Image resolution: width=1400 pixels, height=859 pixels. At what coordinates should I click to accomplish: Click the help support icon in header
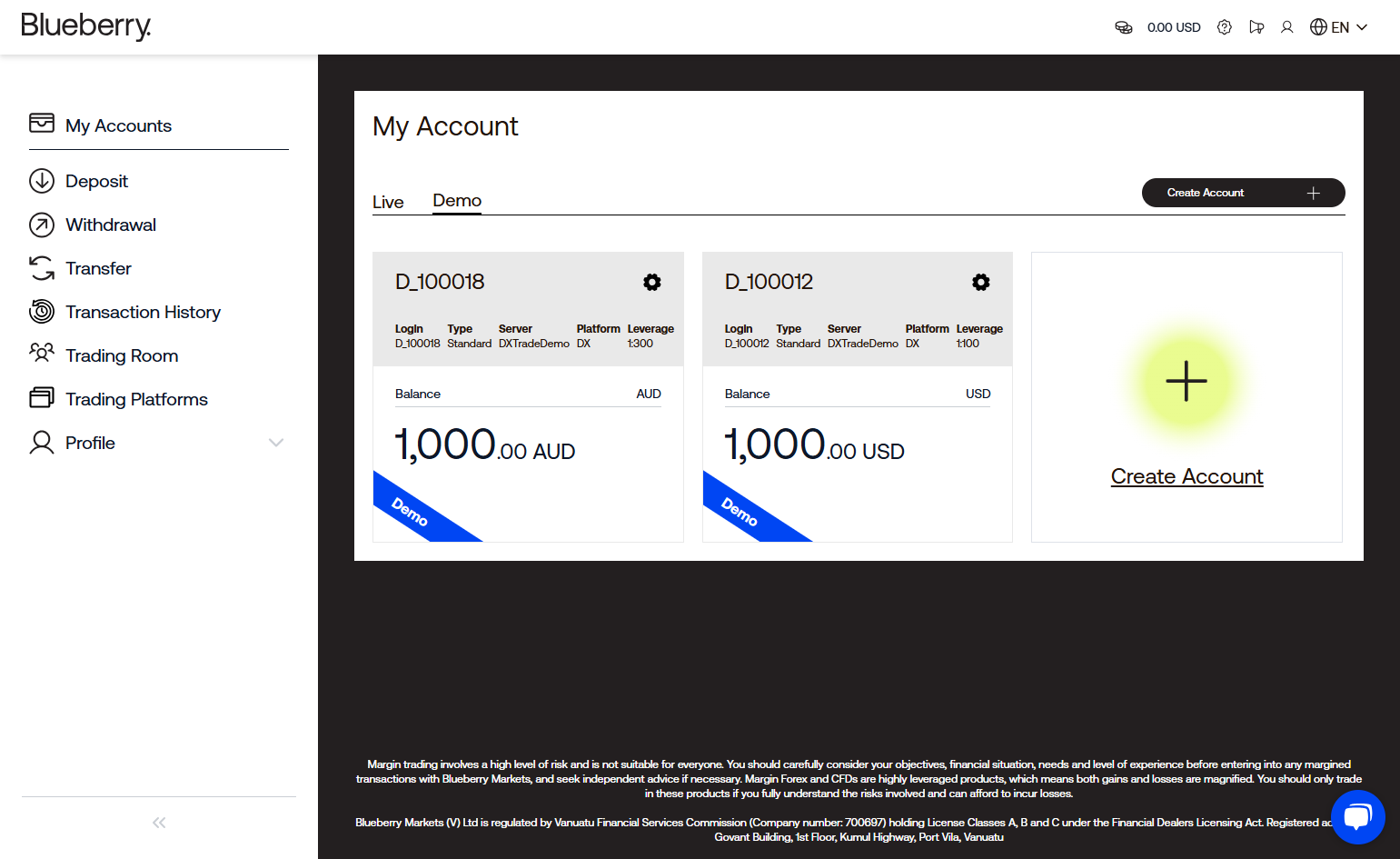(x=1225, y=27)
